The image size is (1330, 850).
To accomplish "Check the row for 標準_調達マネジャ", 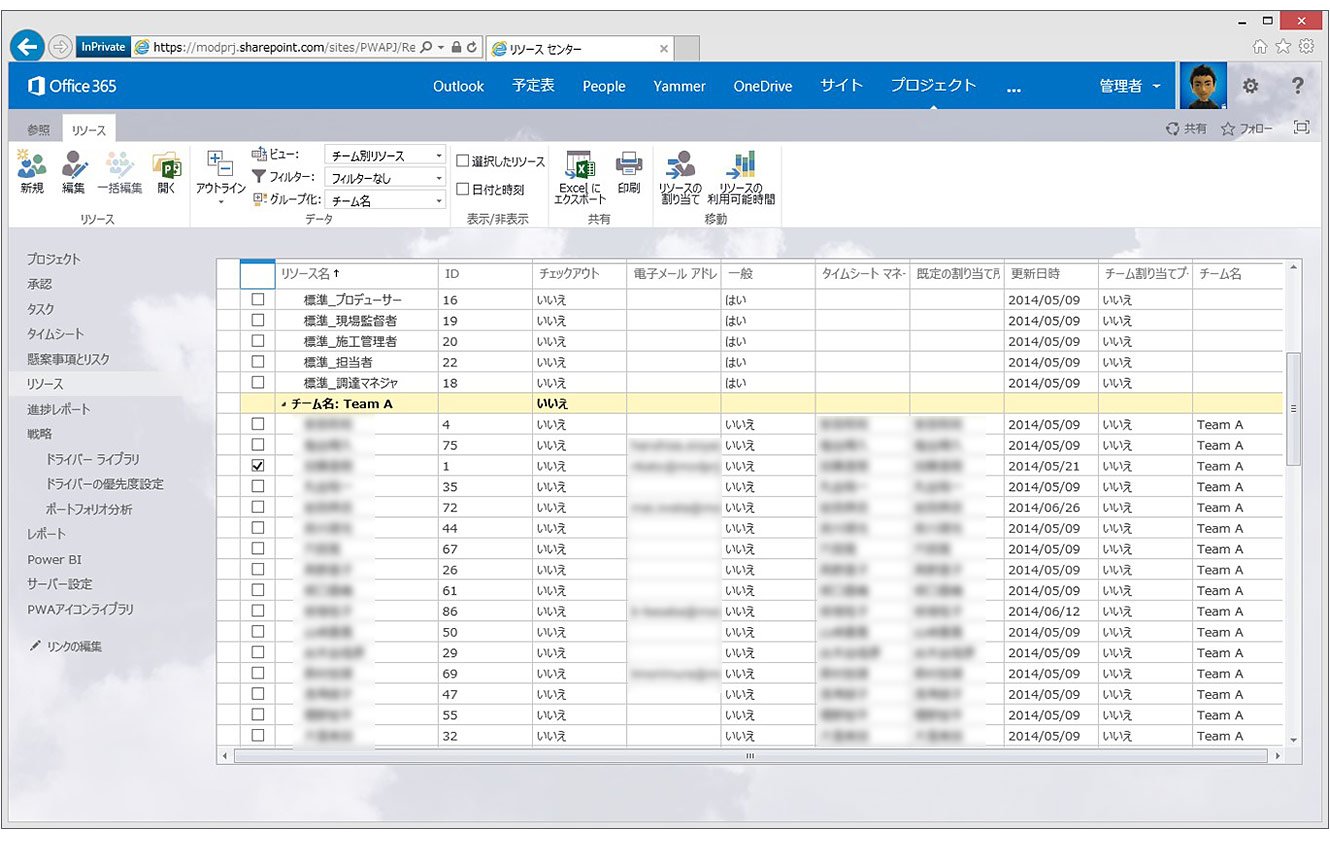I will (258, 382).
